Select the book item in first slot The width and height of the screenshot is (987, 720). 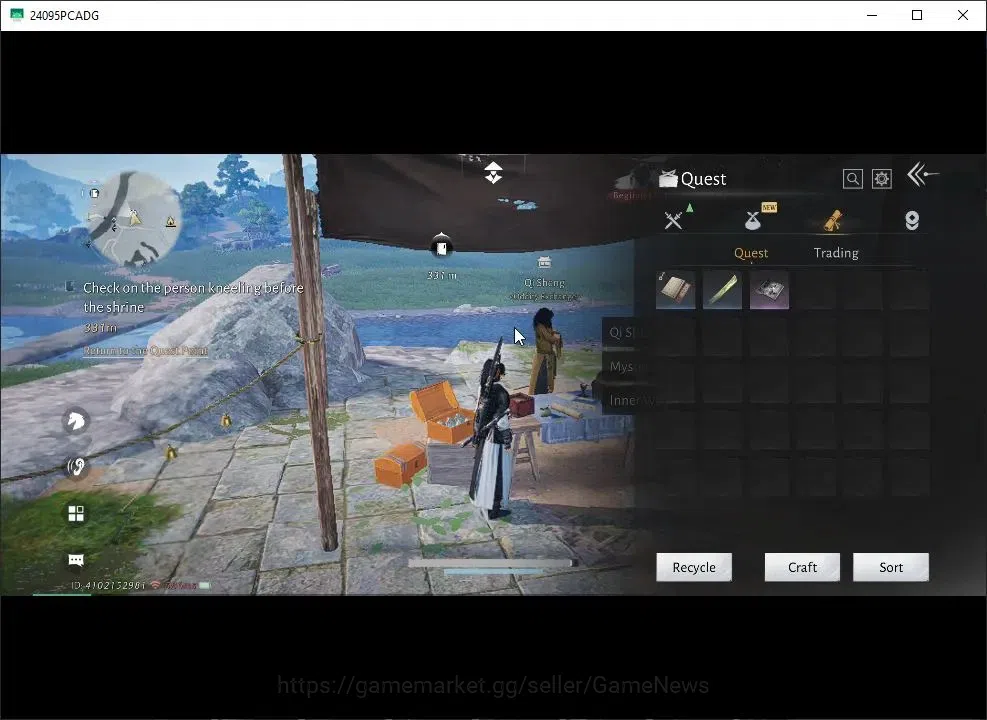tap(675, 290)
